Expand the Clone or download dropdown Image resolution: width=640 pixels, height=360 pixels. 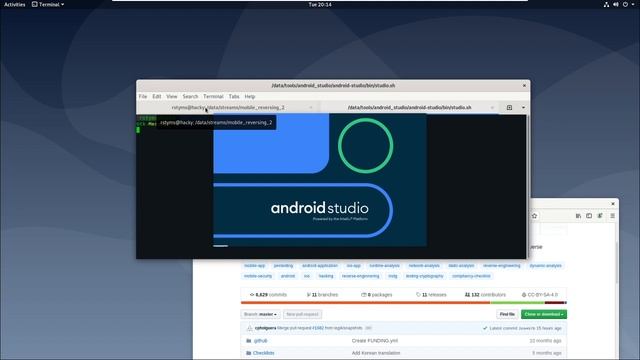(x=544, y=314)
